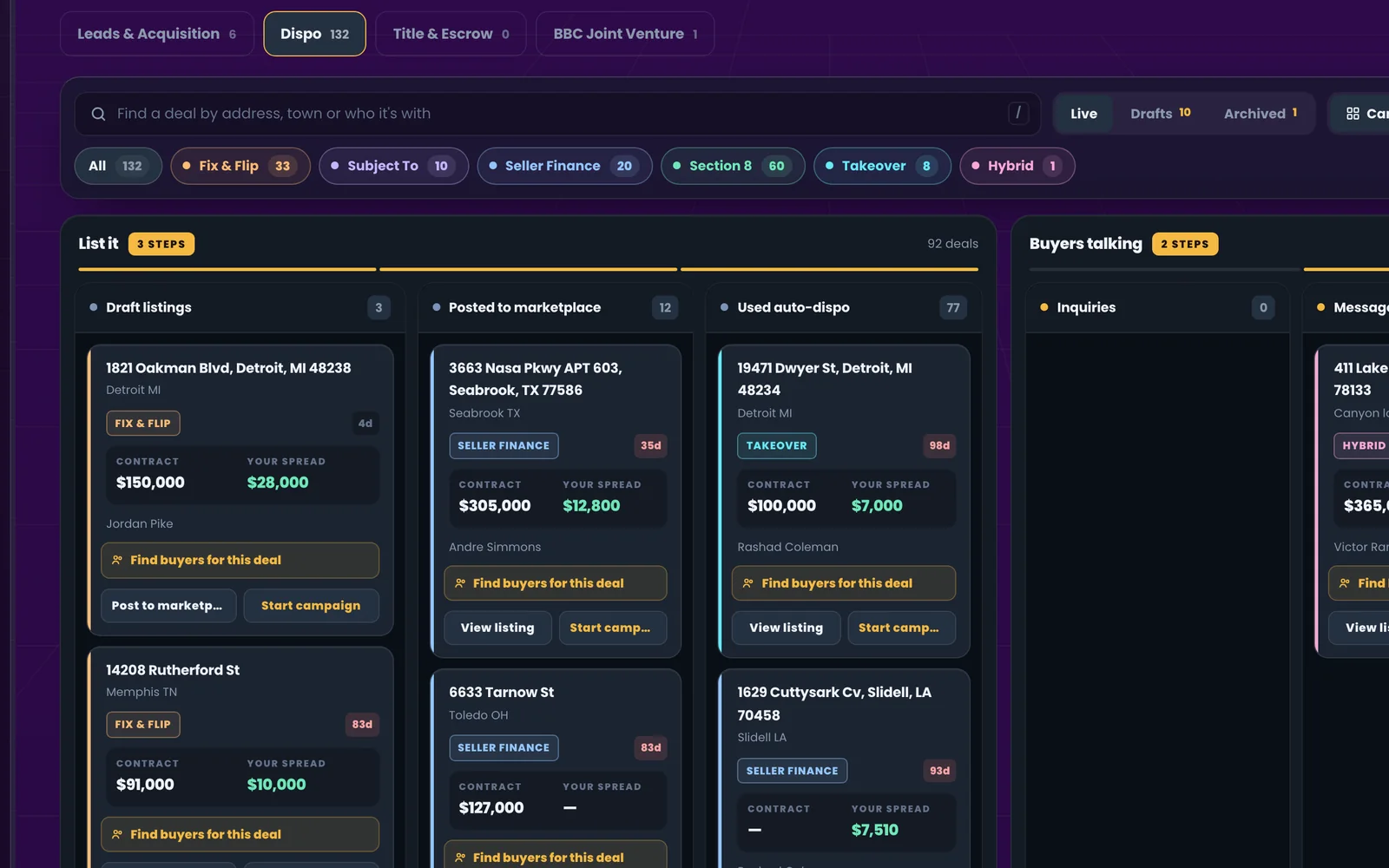Open the 1629 Cuttysark Cv deal card

(845, 768)
